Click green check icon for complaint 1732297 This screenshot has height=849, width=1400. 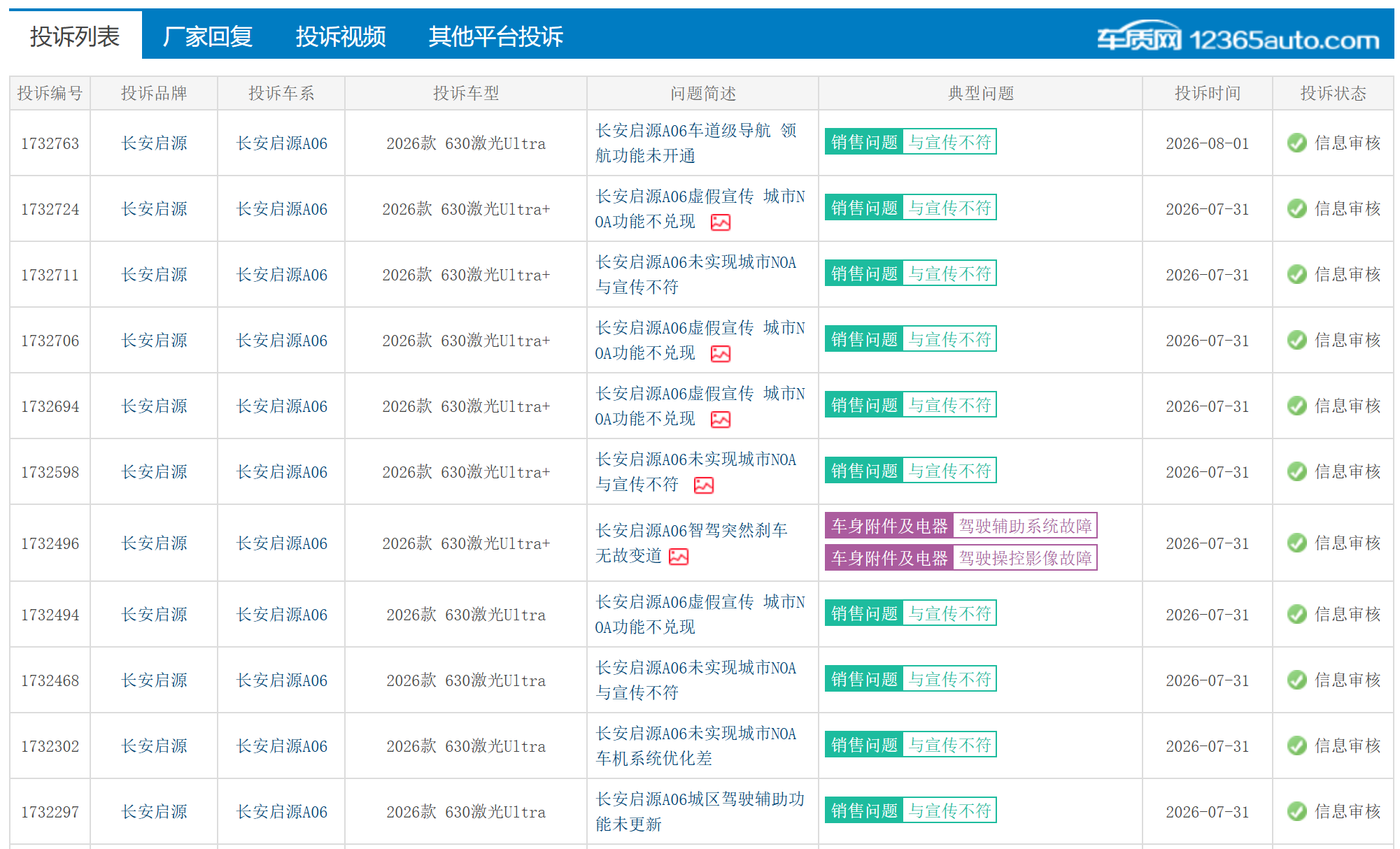click(x=1296, y=811)
